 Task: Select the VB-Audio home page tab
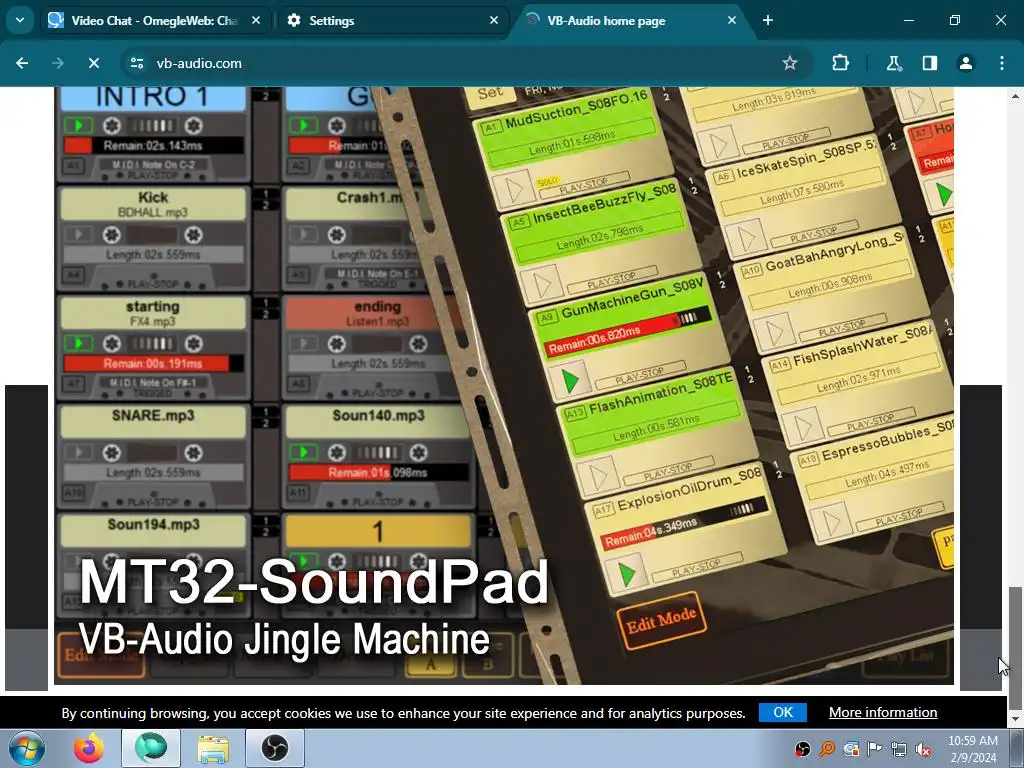click(630, 20)
